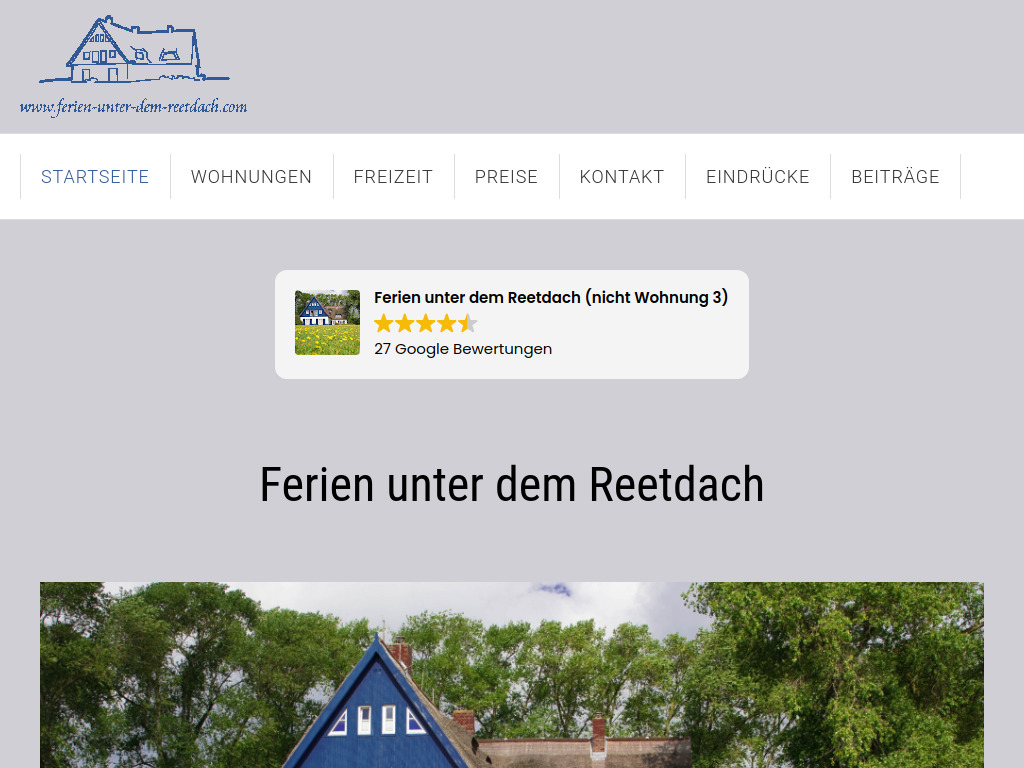Screen dimensions: 1024x768
Task: Go to the KONTAKT page
Action: coord(621,176)
